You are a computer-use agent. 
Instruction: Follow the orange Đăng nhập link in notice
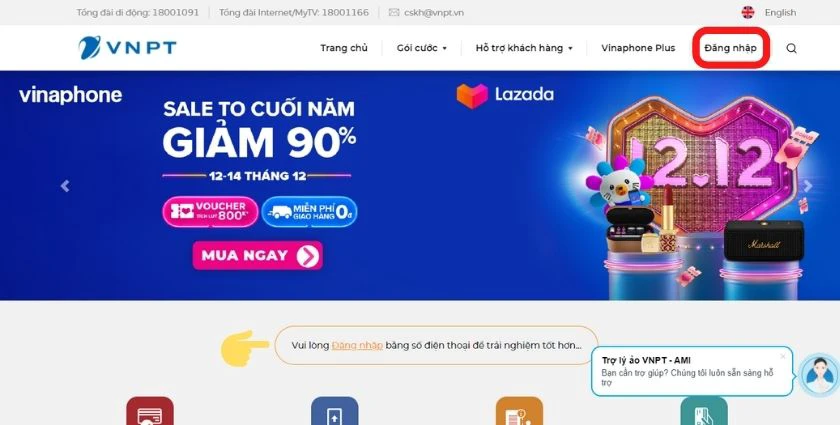[x=357, y=346]
